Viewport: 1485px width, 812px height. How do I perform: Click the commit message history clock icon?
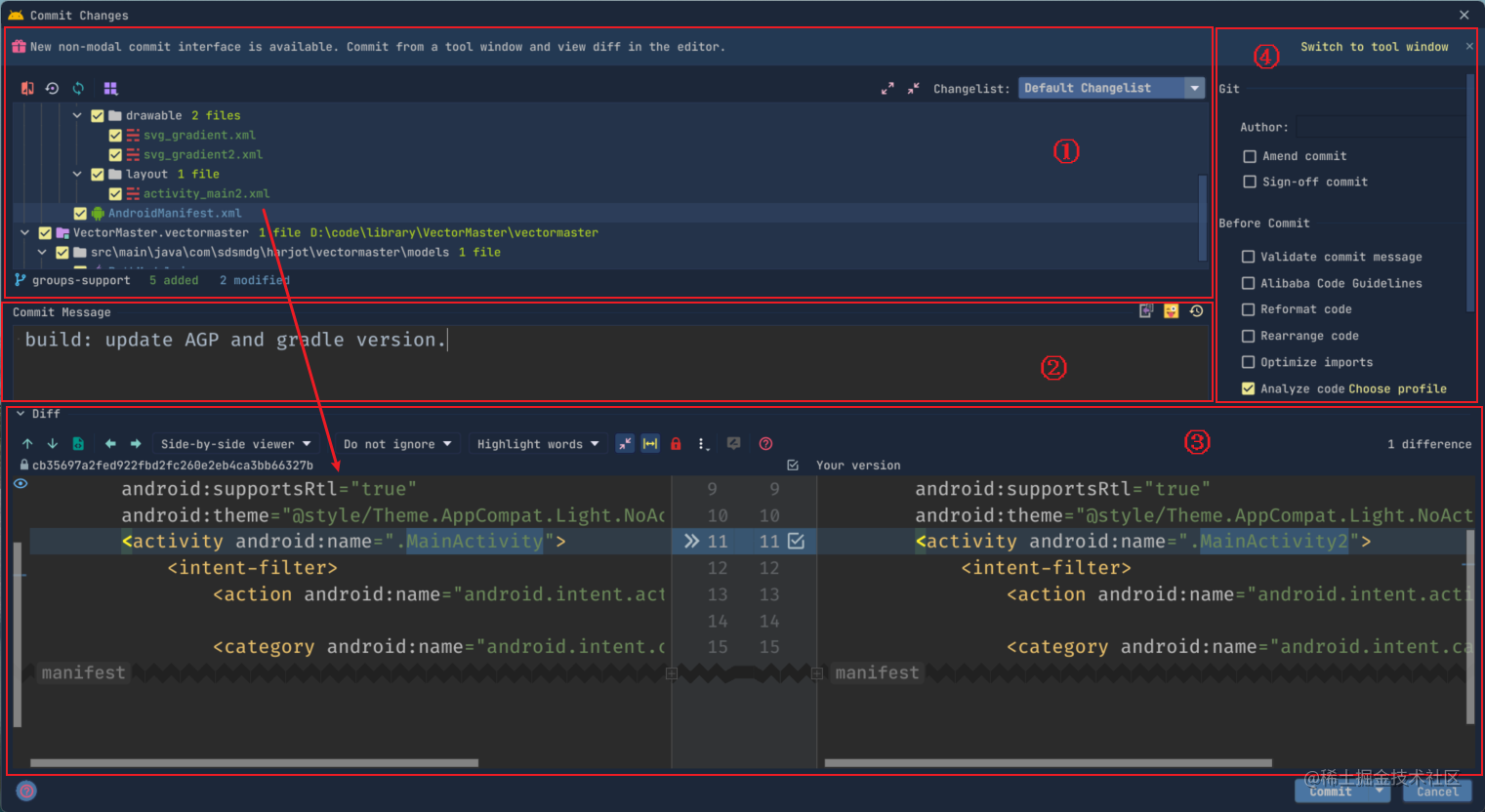pyautogui.click(x=1196, y=310)
